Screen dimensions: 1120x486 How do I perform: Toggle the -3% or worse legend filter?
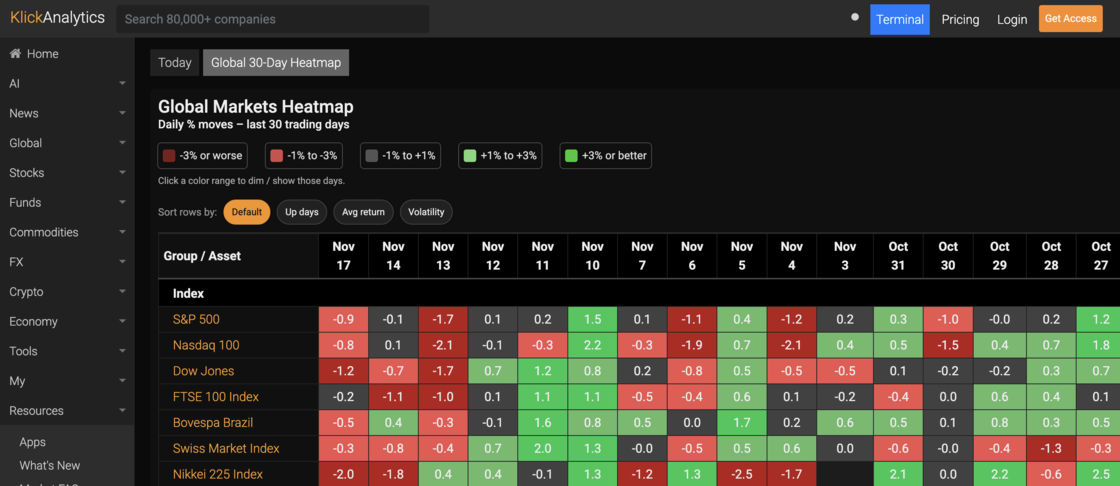coord(202,155)
